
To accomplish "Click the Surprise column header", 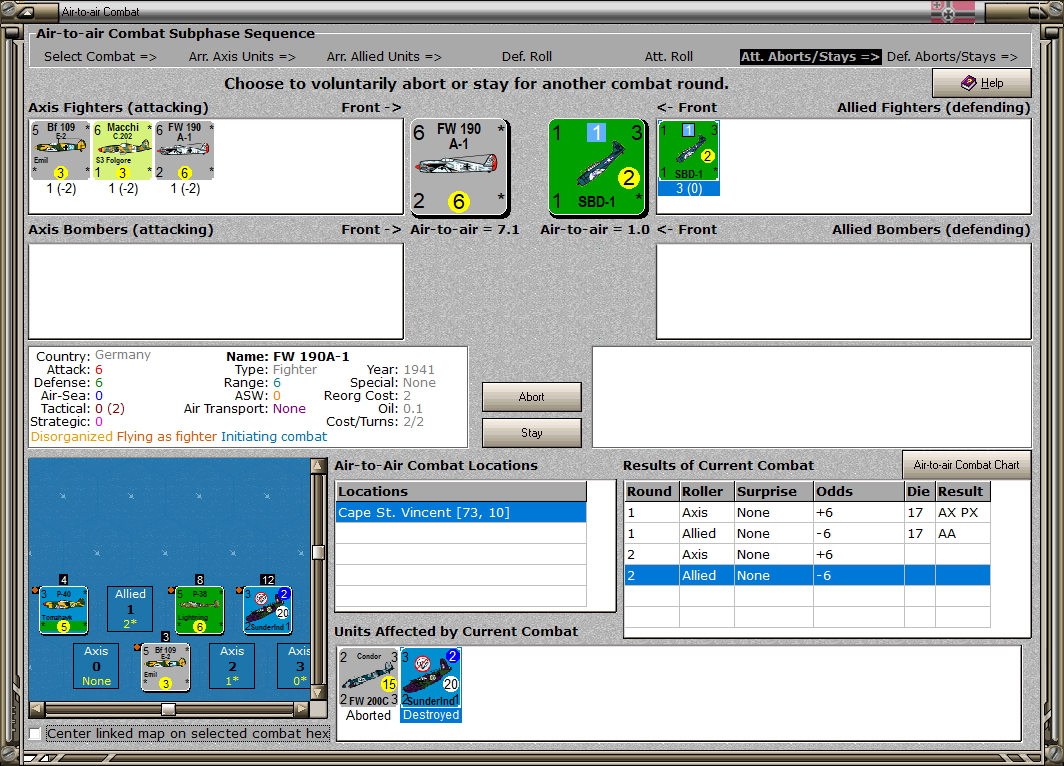I will click(x=774, y=491).
